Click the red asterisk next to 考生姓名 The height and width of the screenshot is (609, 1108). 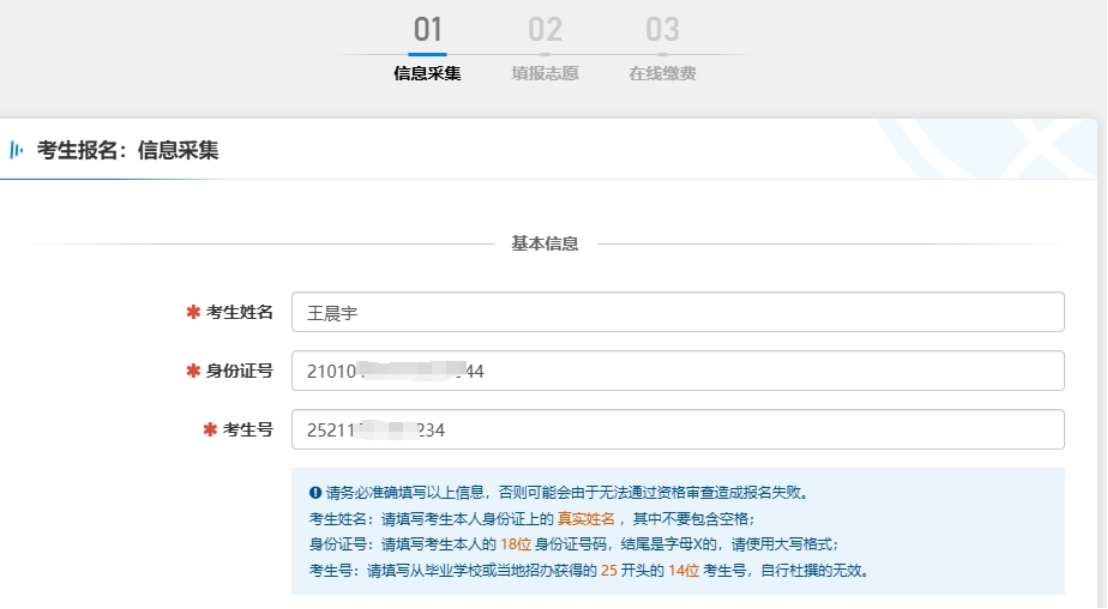click(x=193, y=312)
